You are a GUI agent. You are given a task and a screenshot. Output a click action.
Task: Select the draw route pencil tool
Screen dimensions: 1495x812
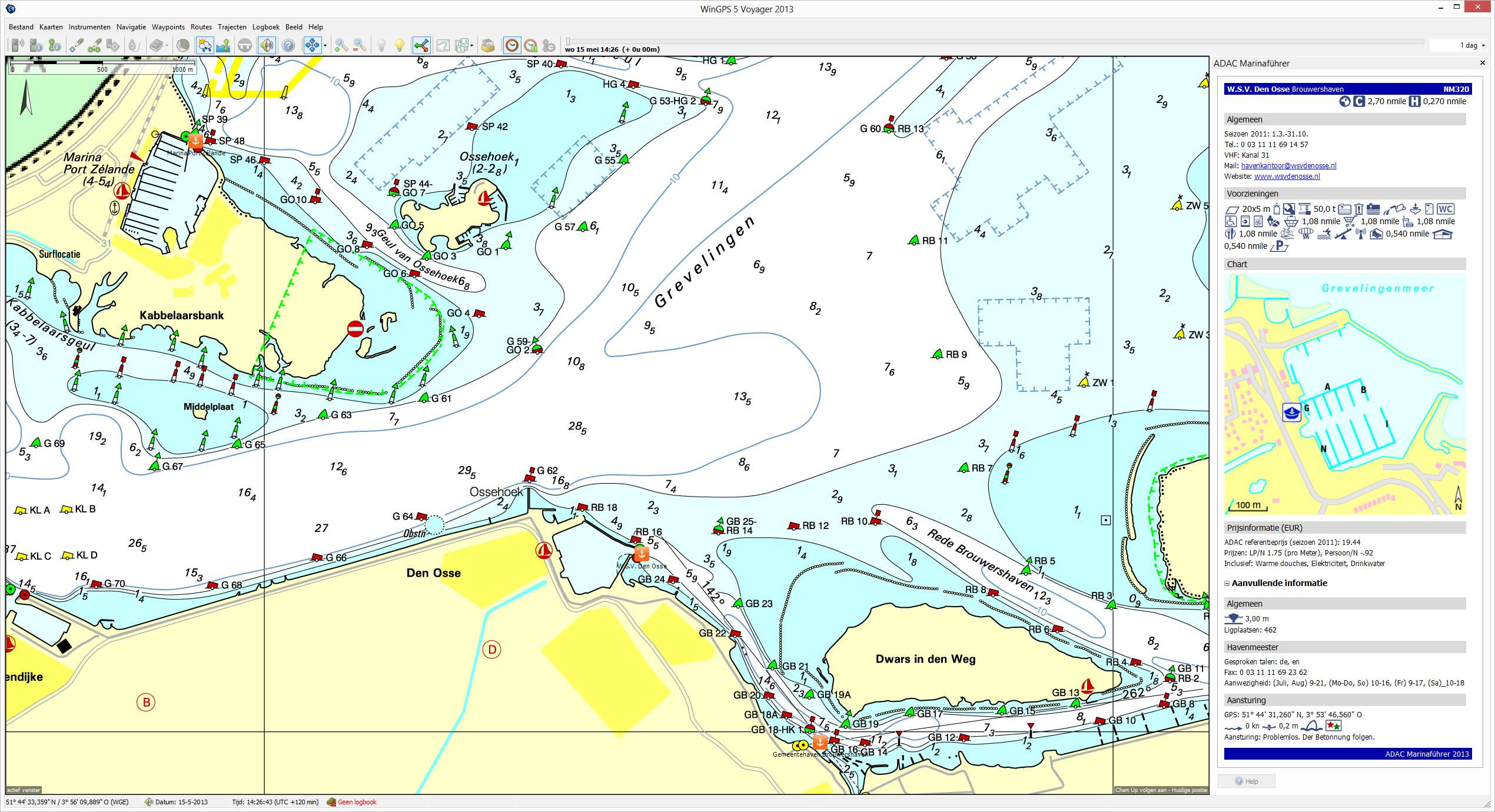(x=95, y=45)
